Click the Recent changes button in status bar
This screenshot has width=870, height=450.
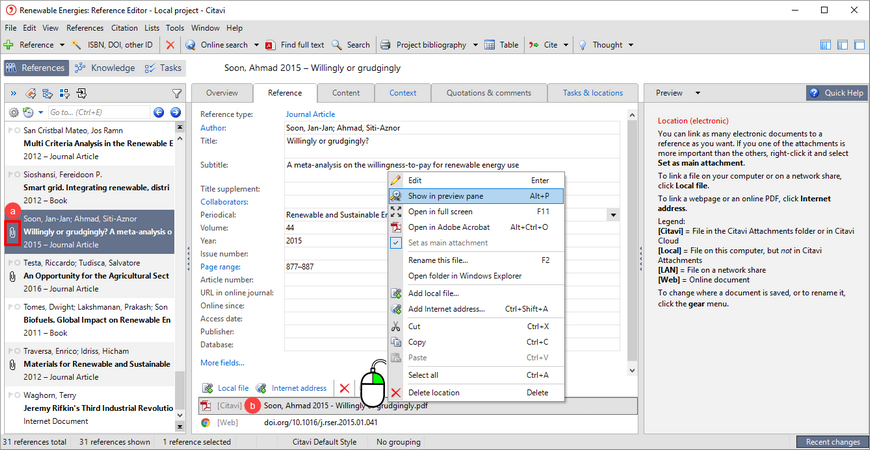832,442
